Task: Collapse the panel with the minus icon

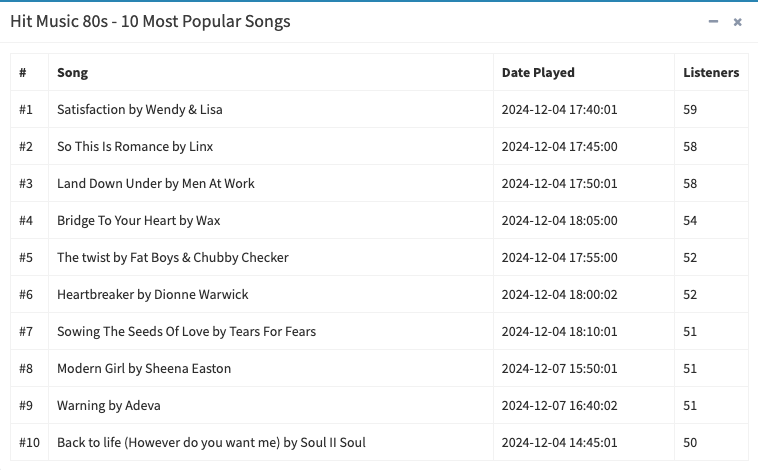Action: pyautogui.click(x=713, y=22)
